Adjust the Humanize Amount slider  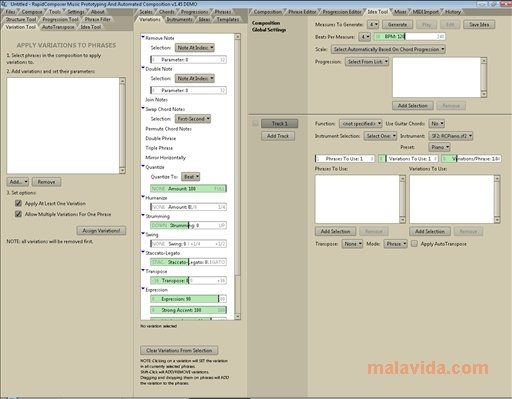[x=188, y=207]
